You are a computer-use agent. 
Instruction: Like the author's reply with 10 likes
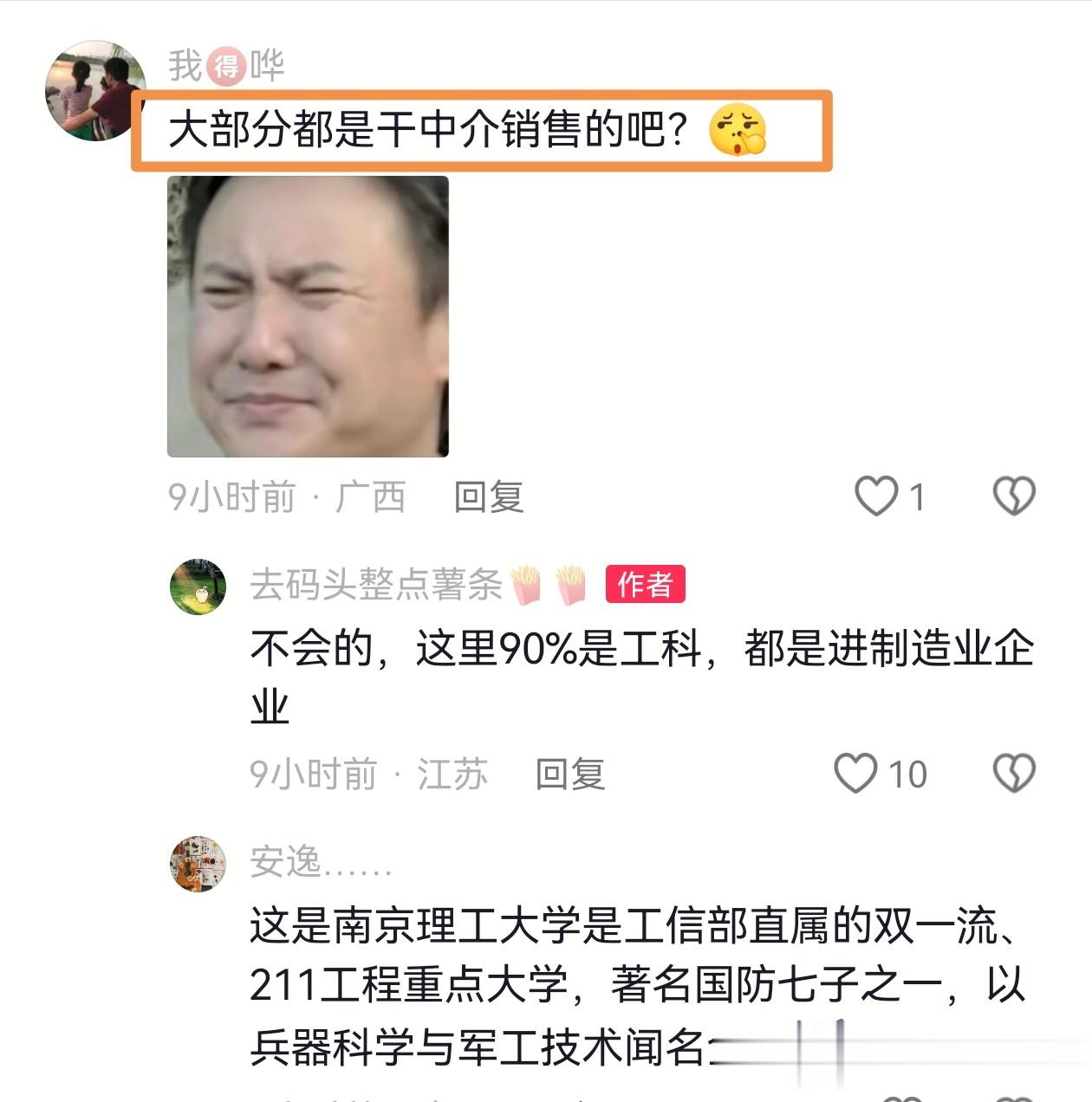[855, 773]
